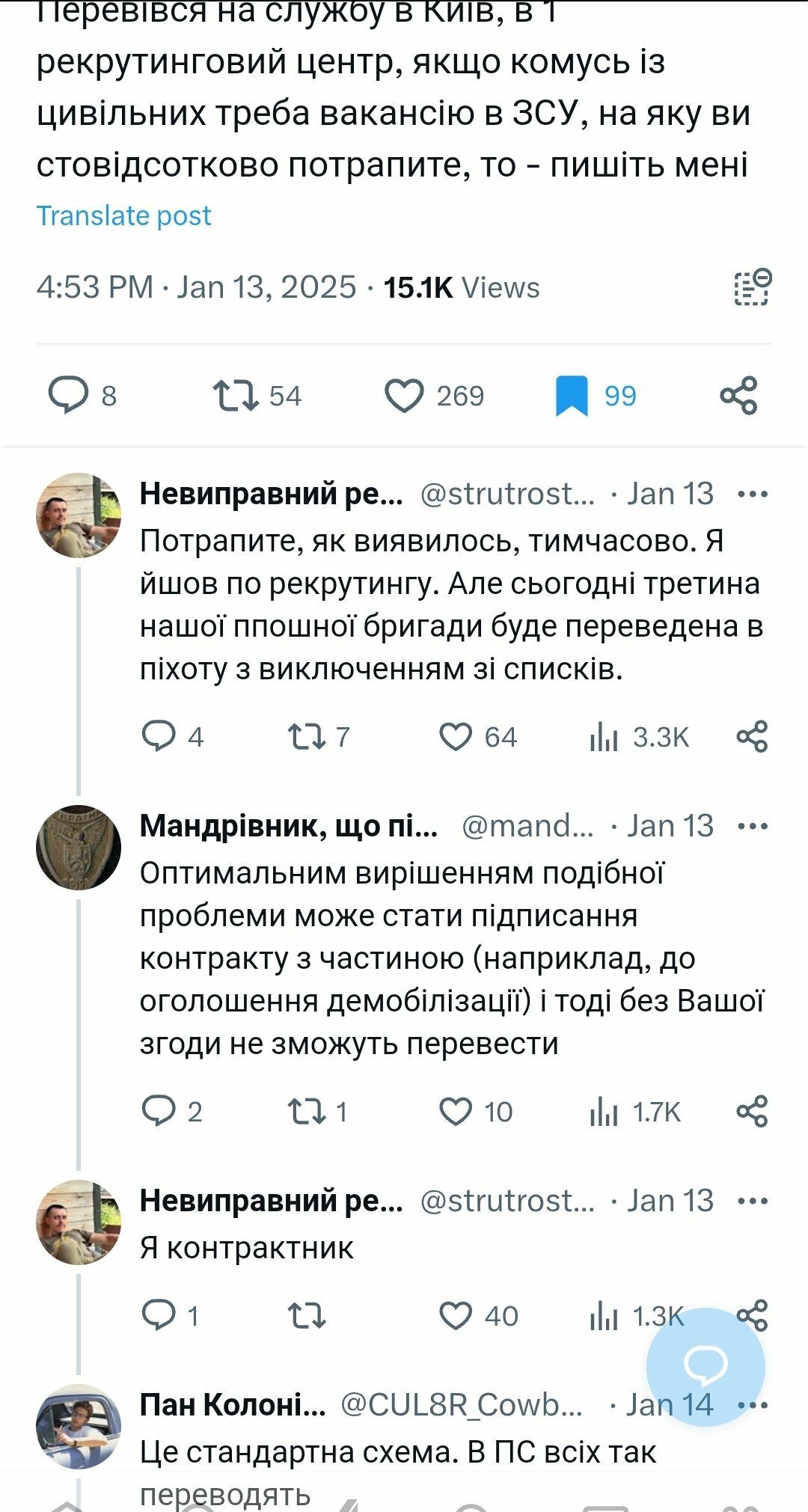808x1512 pixels.
Task: Like the 'Я контрактник' reply with 40 likes
Action: (x=456, y=1315)
